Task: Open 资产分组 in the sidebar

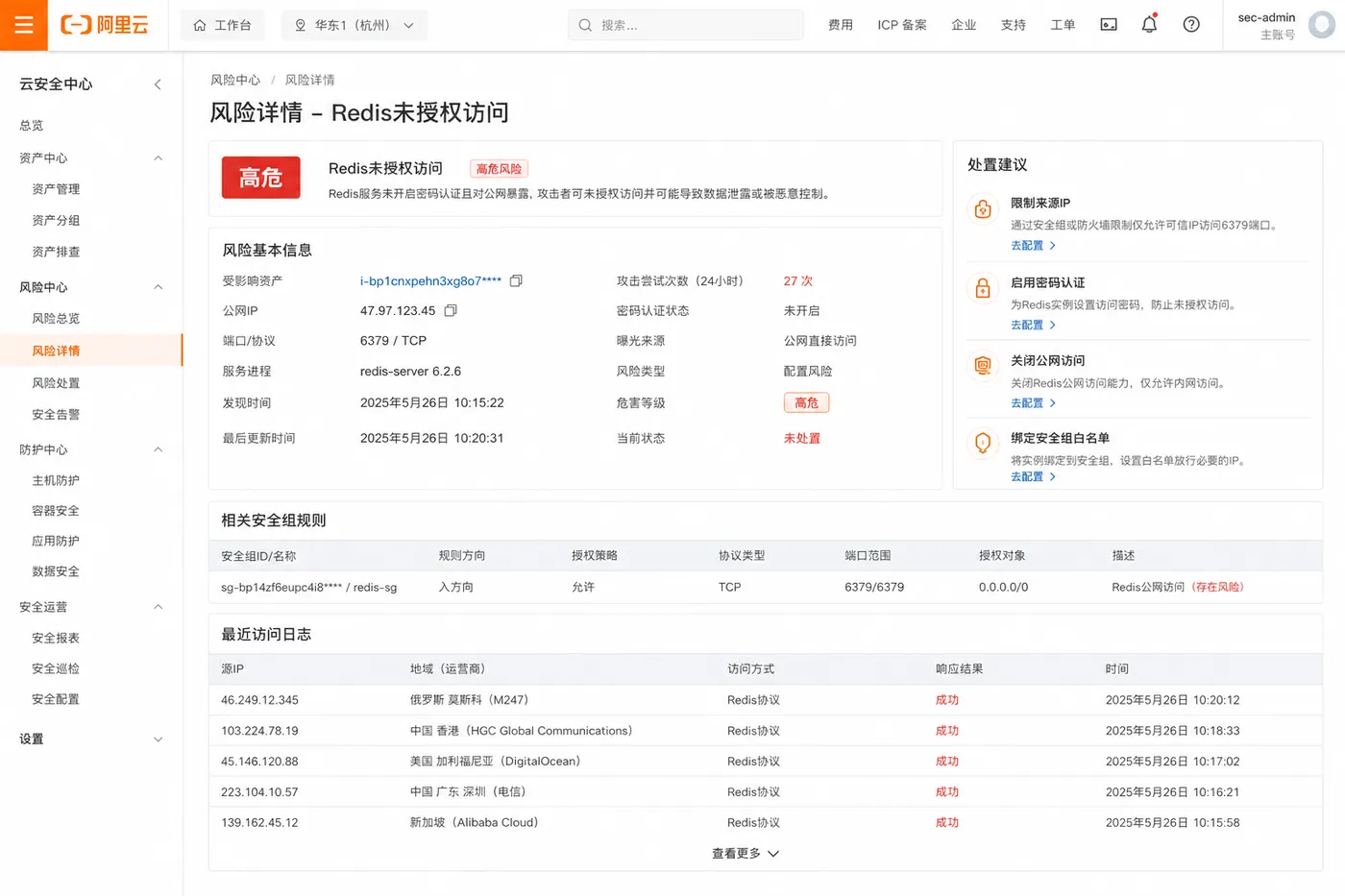Action: pos(56,221)
